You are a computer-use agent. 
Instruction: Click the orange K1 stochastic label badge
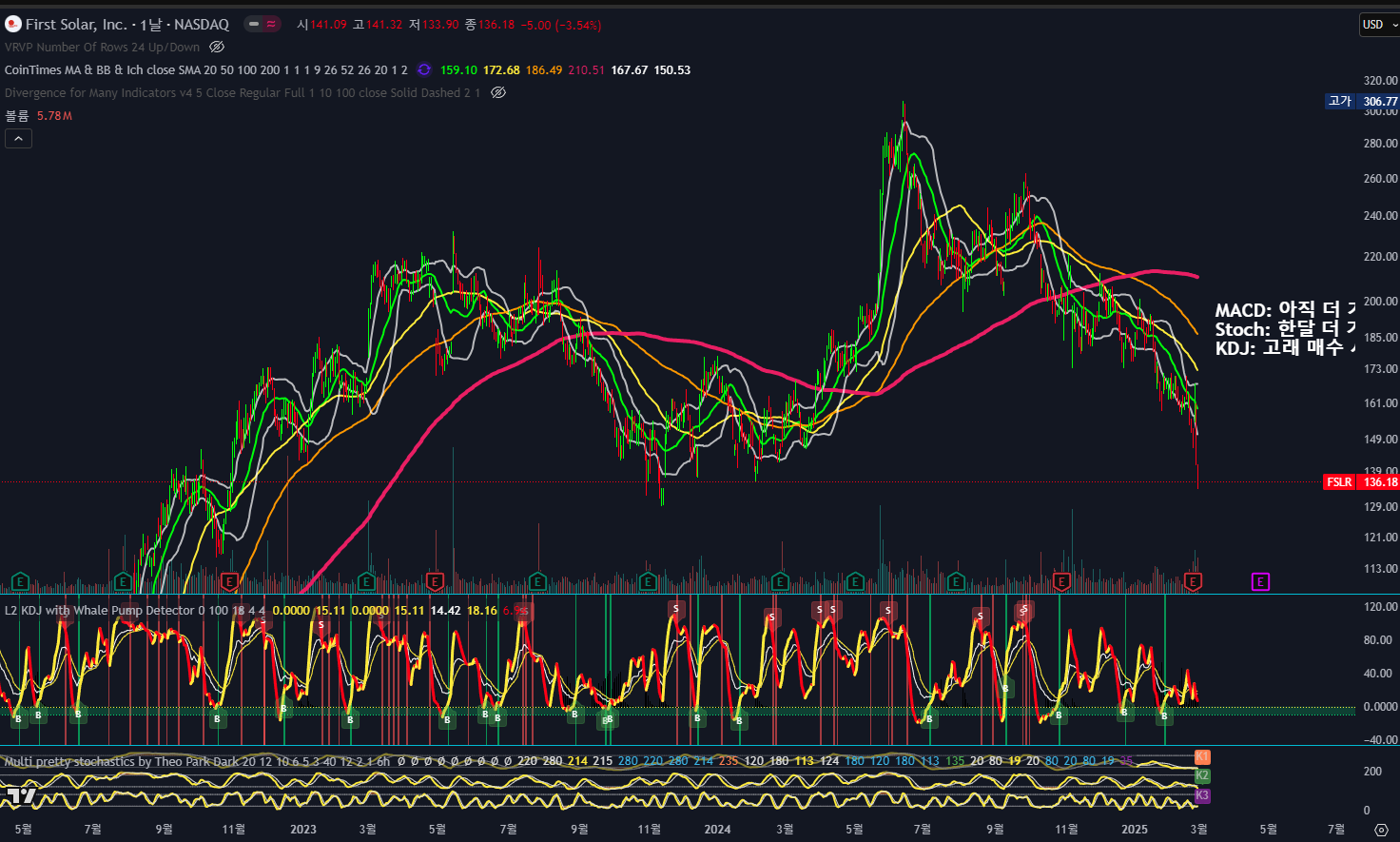[x=1202, y=757]
